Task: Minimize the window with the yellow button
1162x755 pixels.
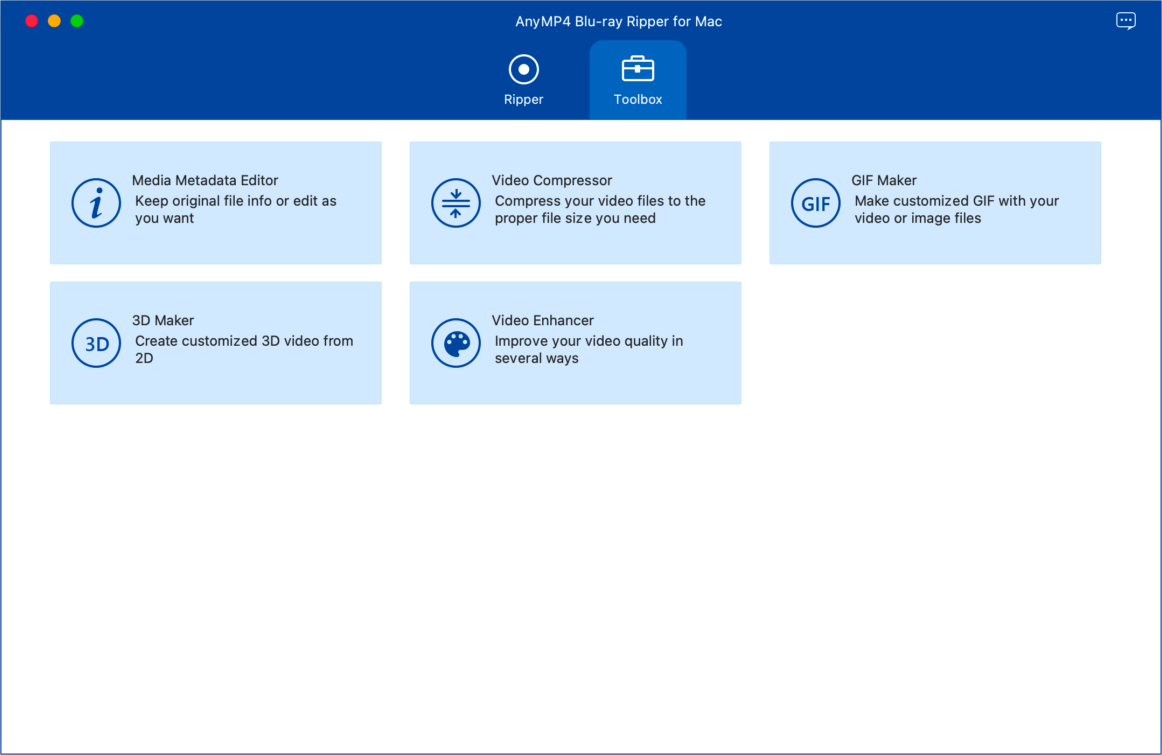Action: 54,21
